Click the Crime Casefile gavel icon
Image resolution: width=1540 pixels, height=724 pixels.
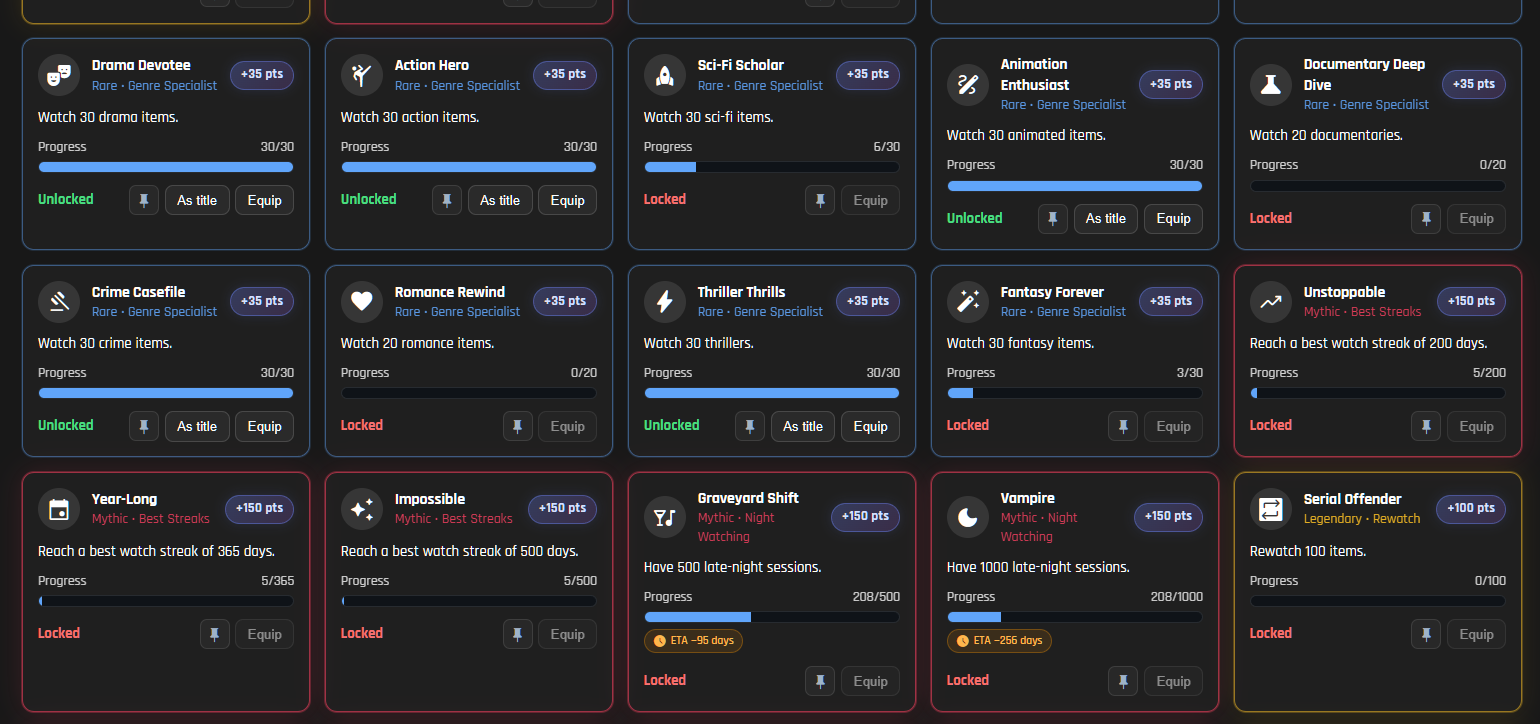pyautogui.click(x=59, y=301)
